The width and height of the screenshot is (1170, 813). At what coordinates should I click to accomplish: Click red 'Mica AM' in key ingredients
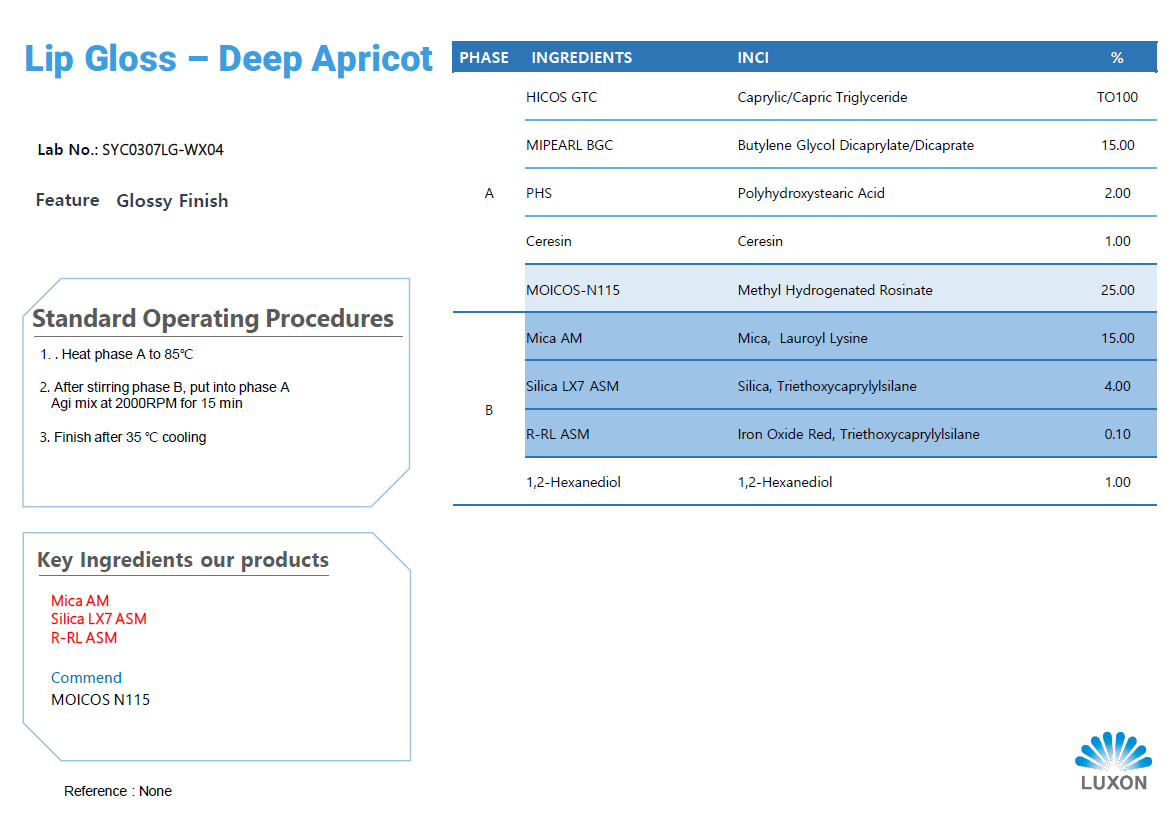click(80, 600)
